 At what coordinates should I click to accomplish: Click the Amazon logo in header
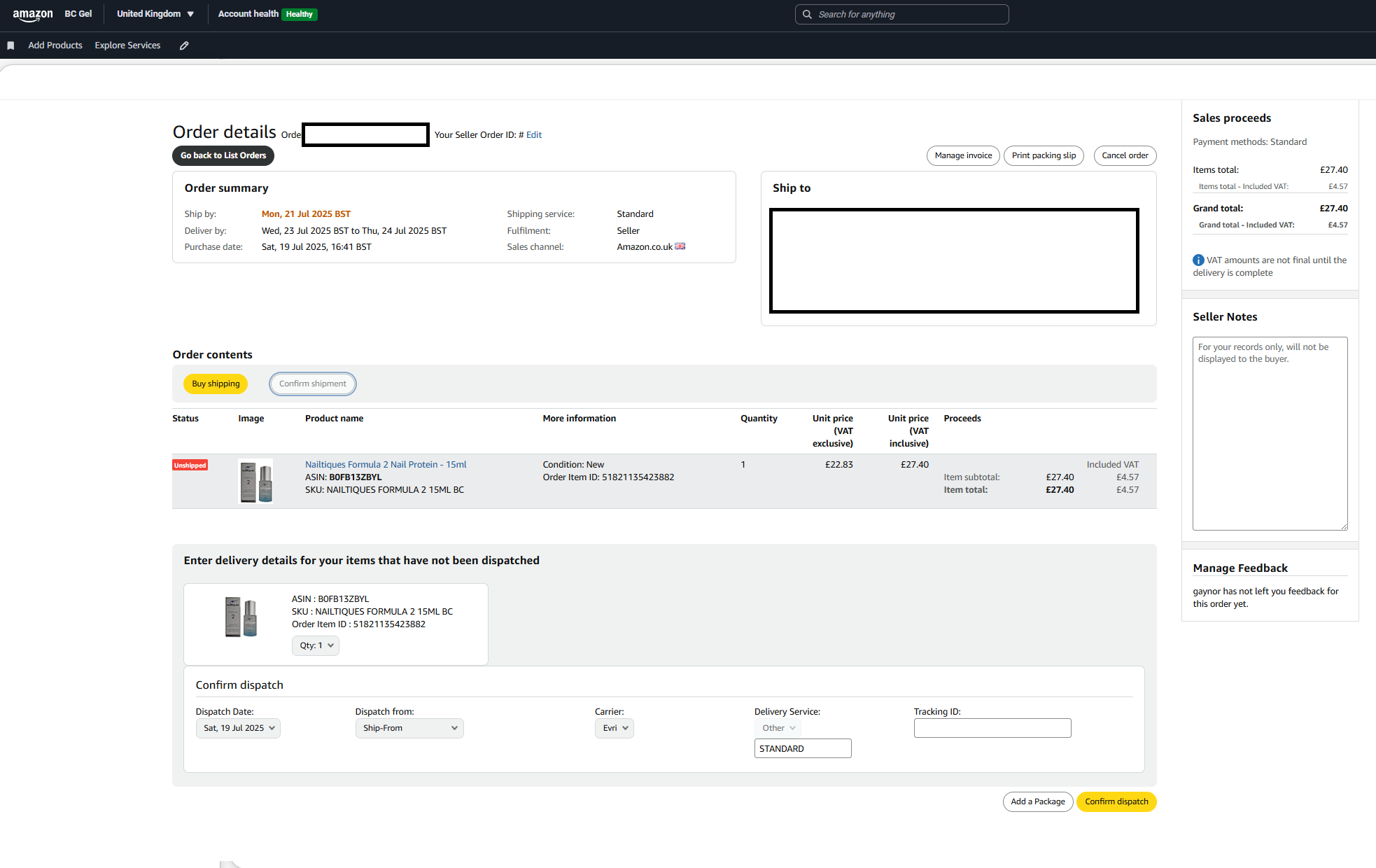(x=32, y=15)
